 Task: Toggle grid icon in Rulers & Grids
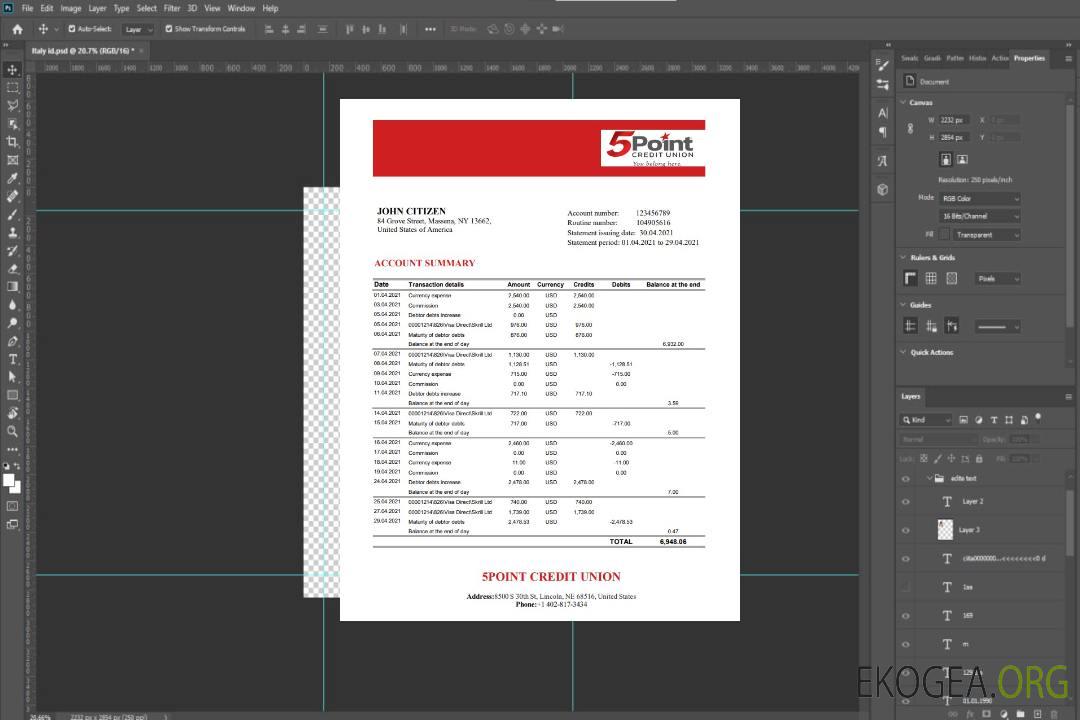pos(931,278)
